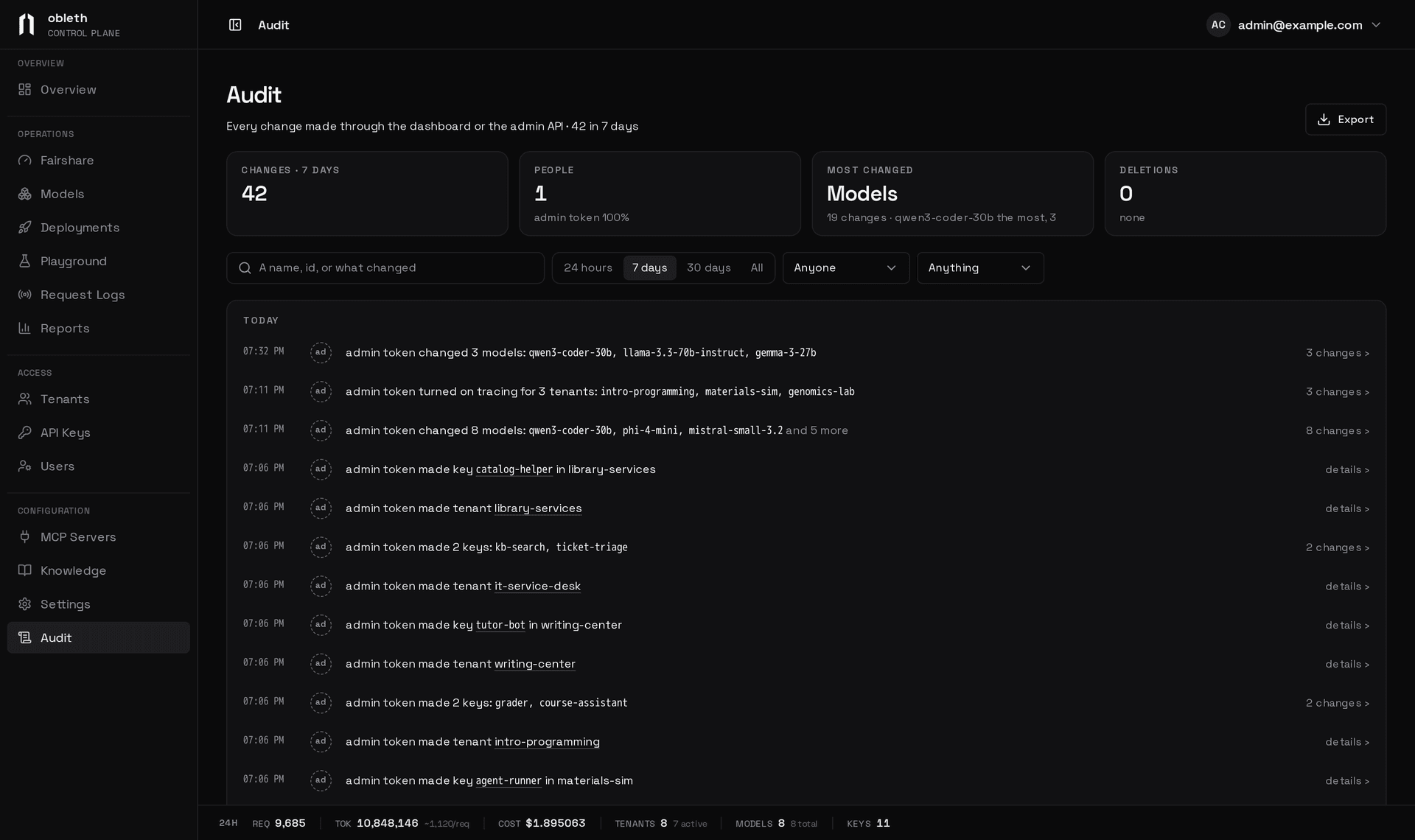This screenshot has height=840, width=1415.
Task: Click the Fairshare gauge icon
Action: pyautogui.click(x=25, y=161)
